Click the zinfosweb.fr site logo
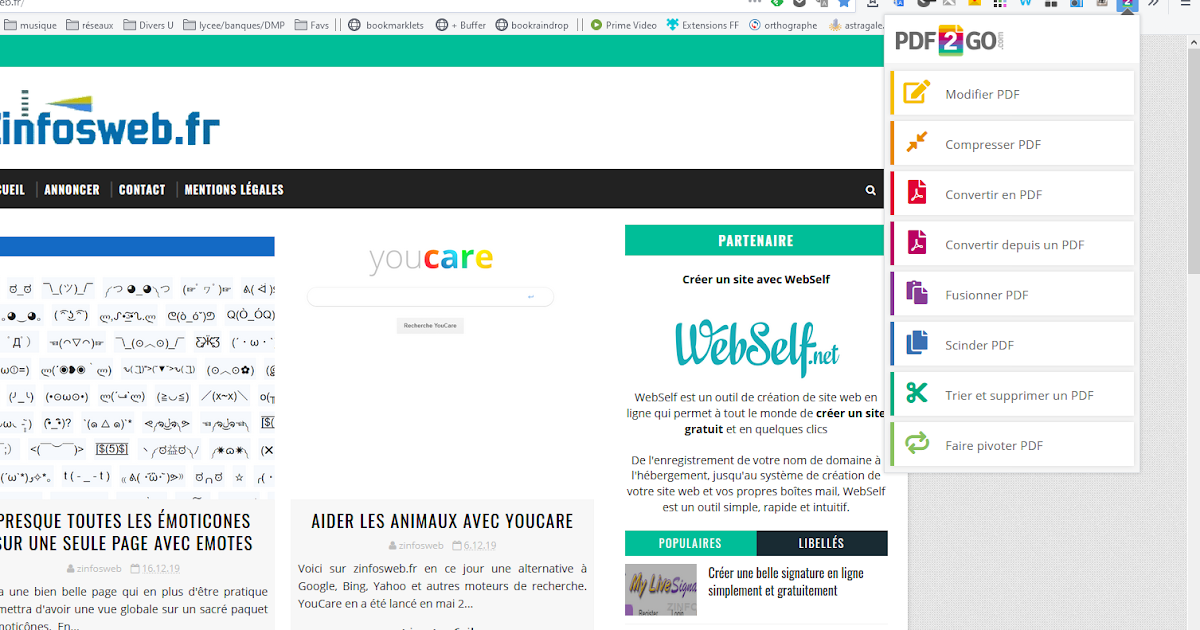Image resolution: width=1200 pixels, height=630 pixels. (108, 119)
